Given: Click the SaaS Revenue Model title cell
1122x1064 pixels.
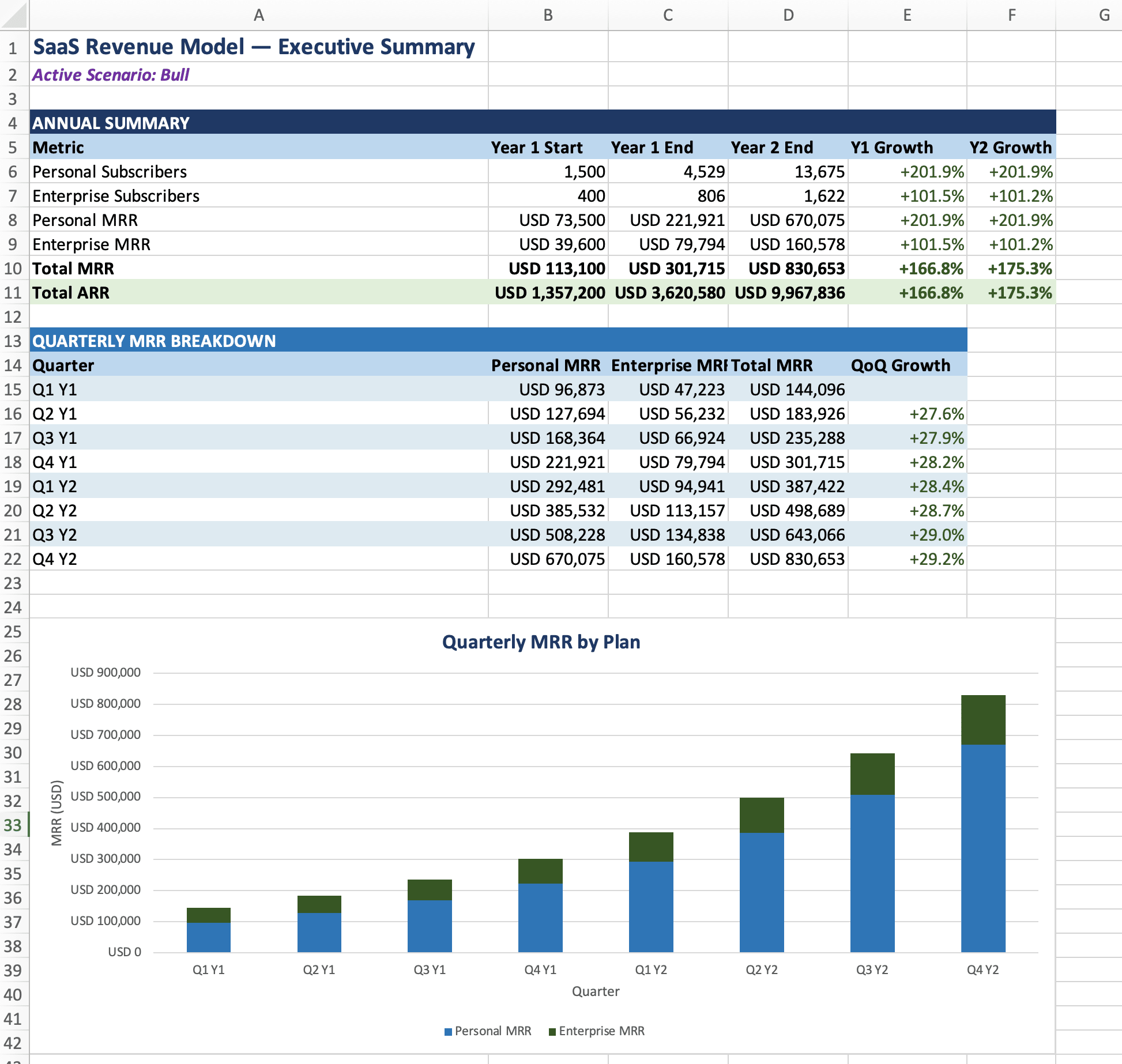Looking at the screenshot, I should click(254, 47).
